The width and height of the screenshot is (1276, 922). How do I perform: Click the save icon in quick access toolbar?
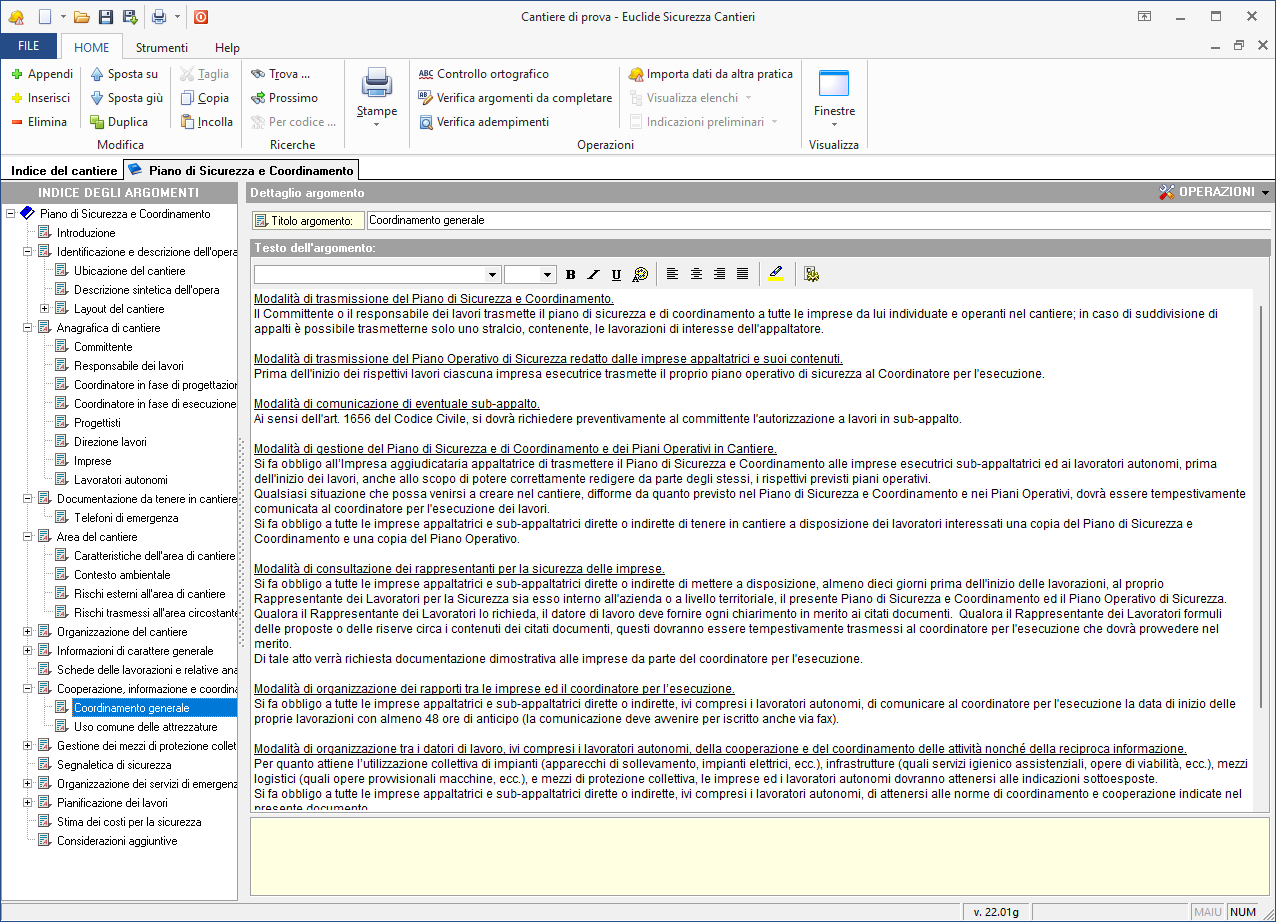[106, 17]
